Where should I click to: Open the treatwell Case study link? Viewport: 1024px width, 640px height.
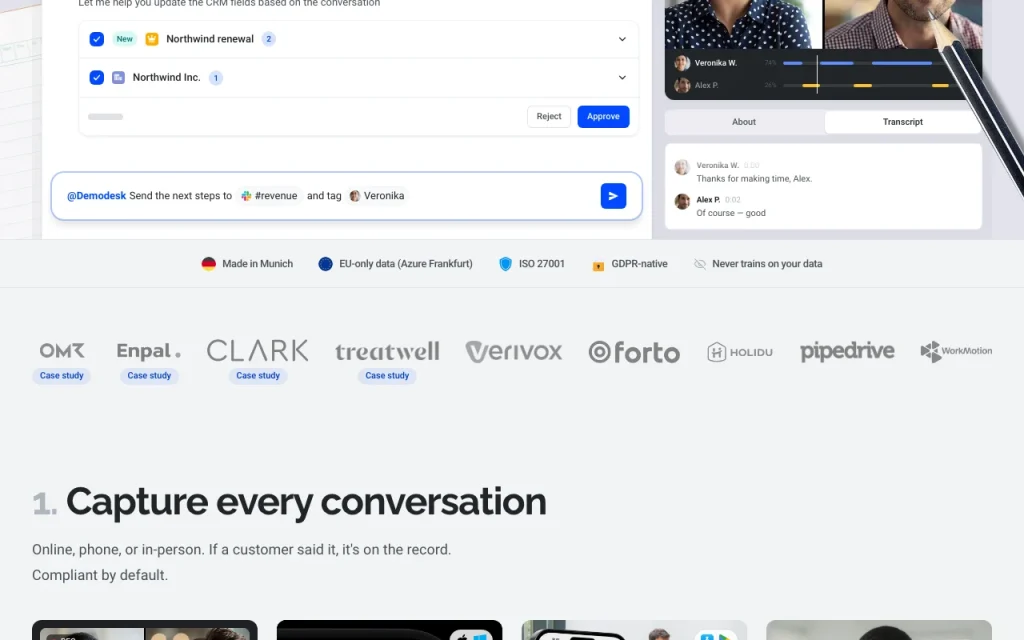coord(387,376)
